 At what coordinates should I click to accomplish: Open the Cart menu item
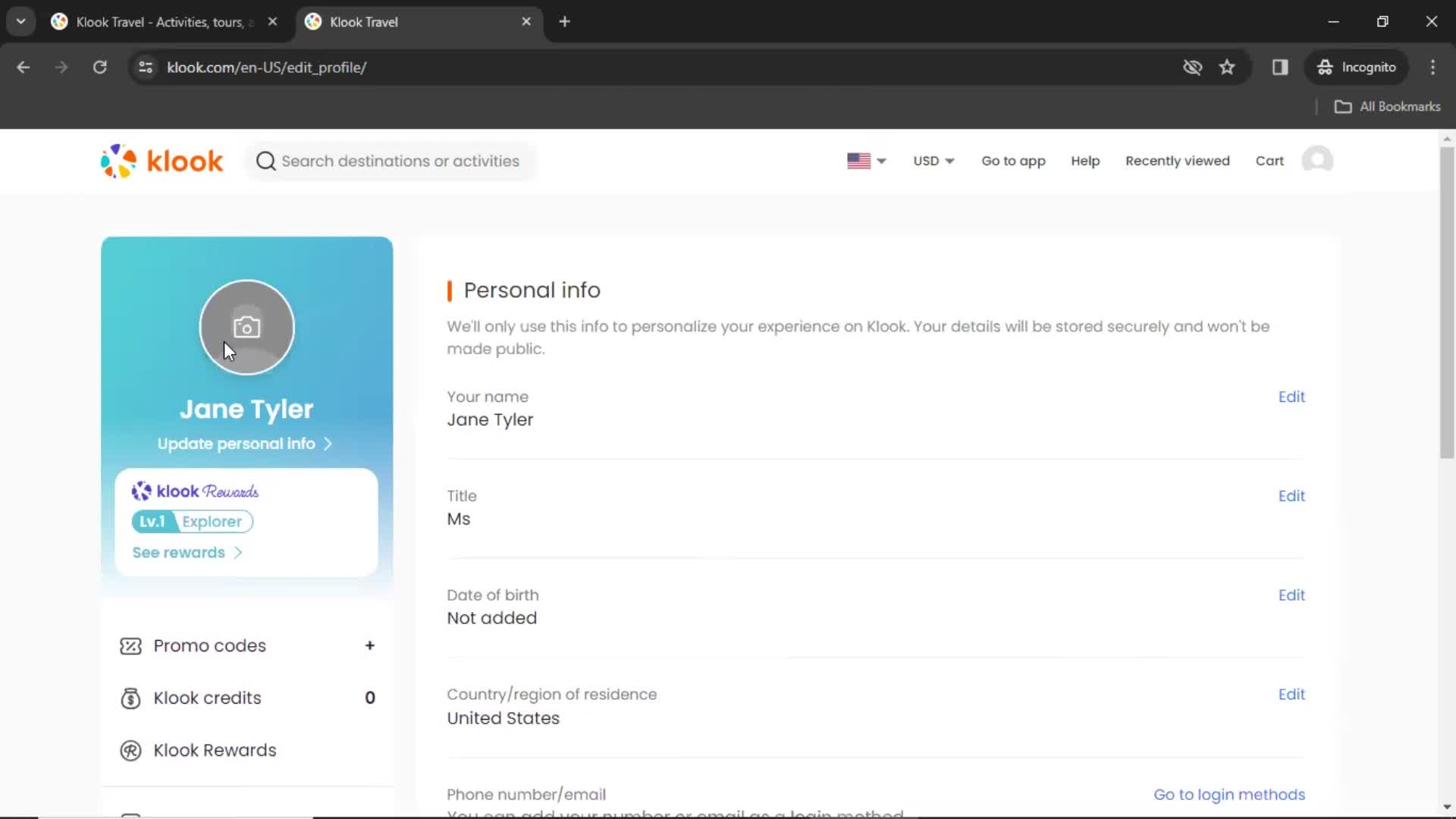(1270, 161)
